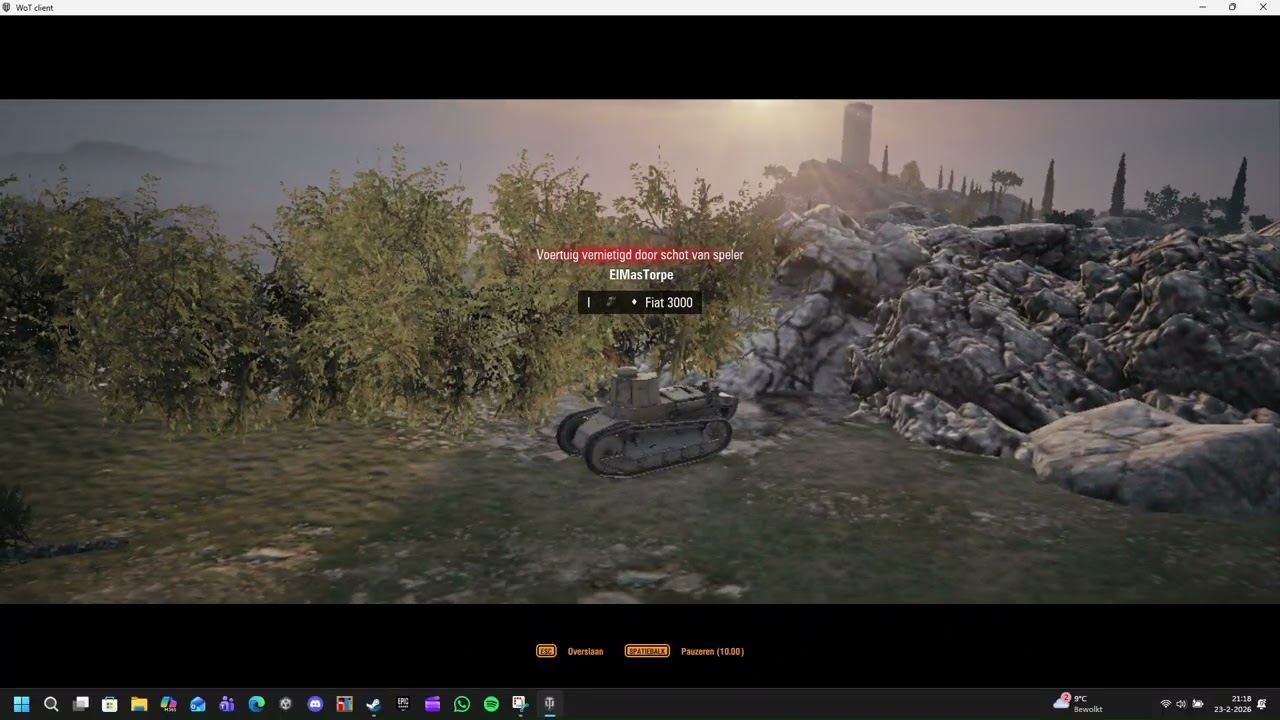Open File Explorer from taskbar
The height and width of the screenshot is (720, 1280).
[139, 704]
